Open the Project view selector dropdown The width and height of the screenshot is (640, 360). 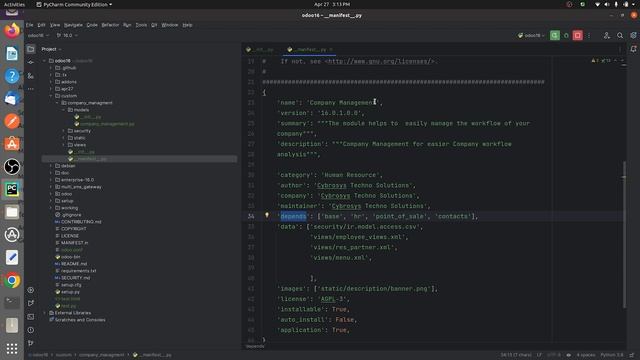click(x=51, y=49)
